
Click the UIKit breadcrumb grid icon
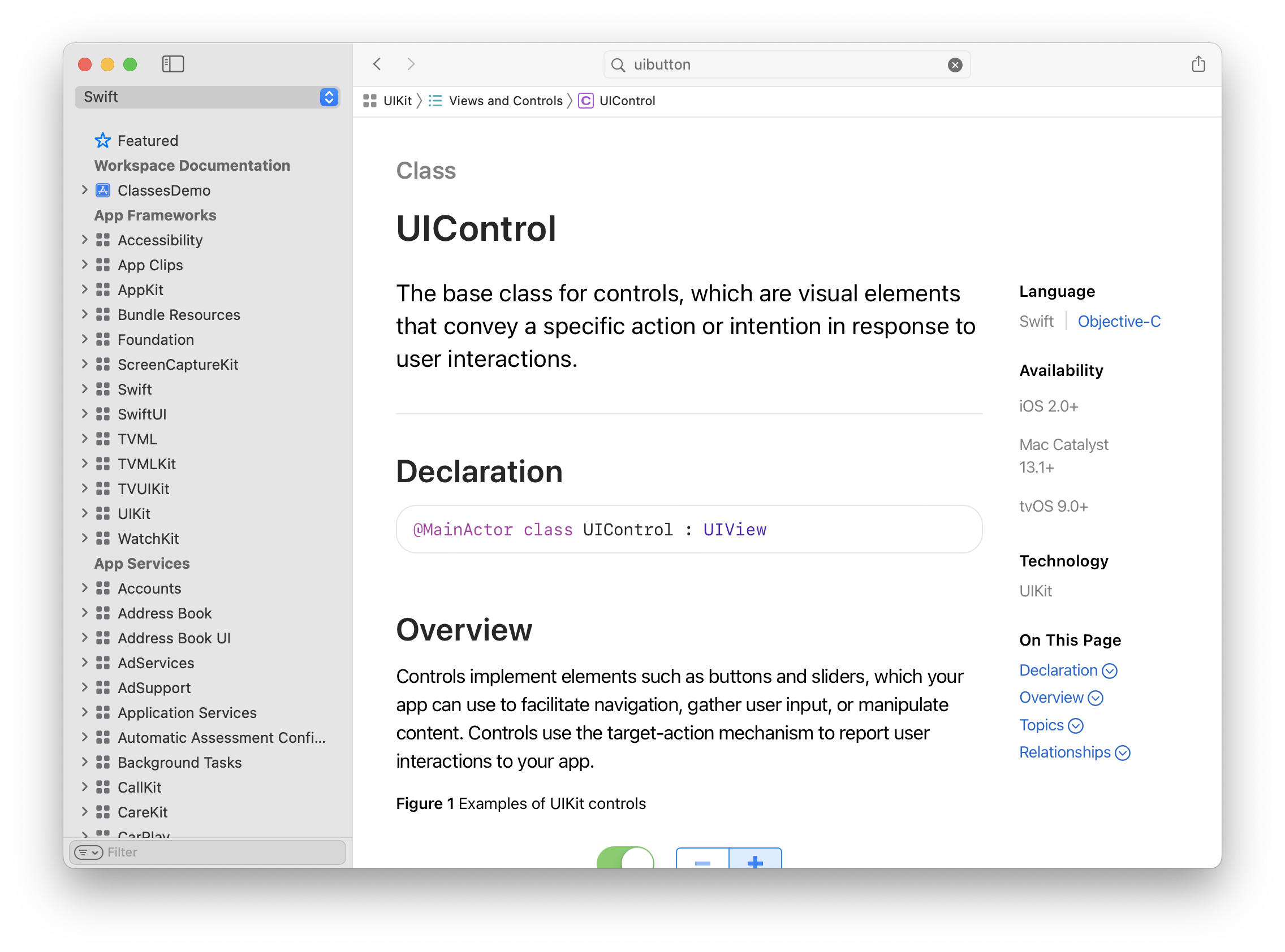point(370,101)
